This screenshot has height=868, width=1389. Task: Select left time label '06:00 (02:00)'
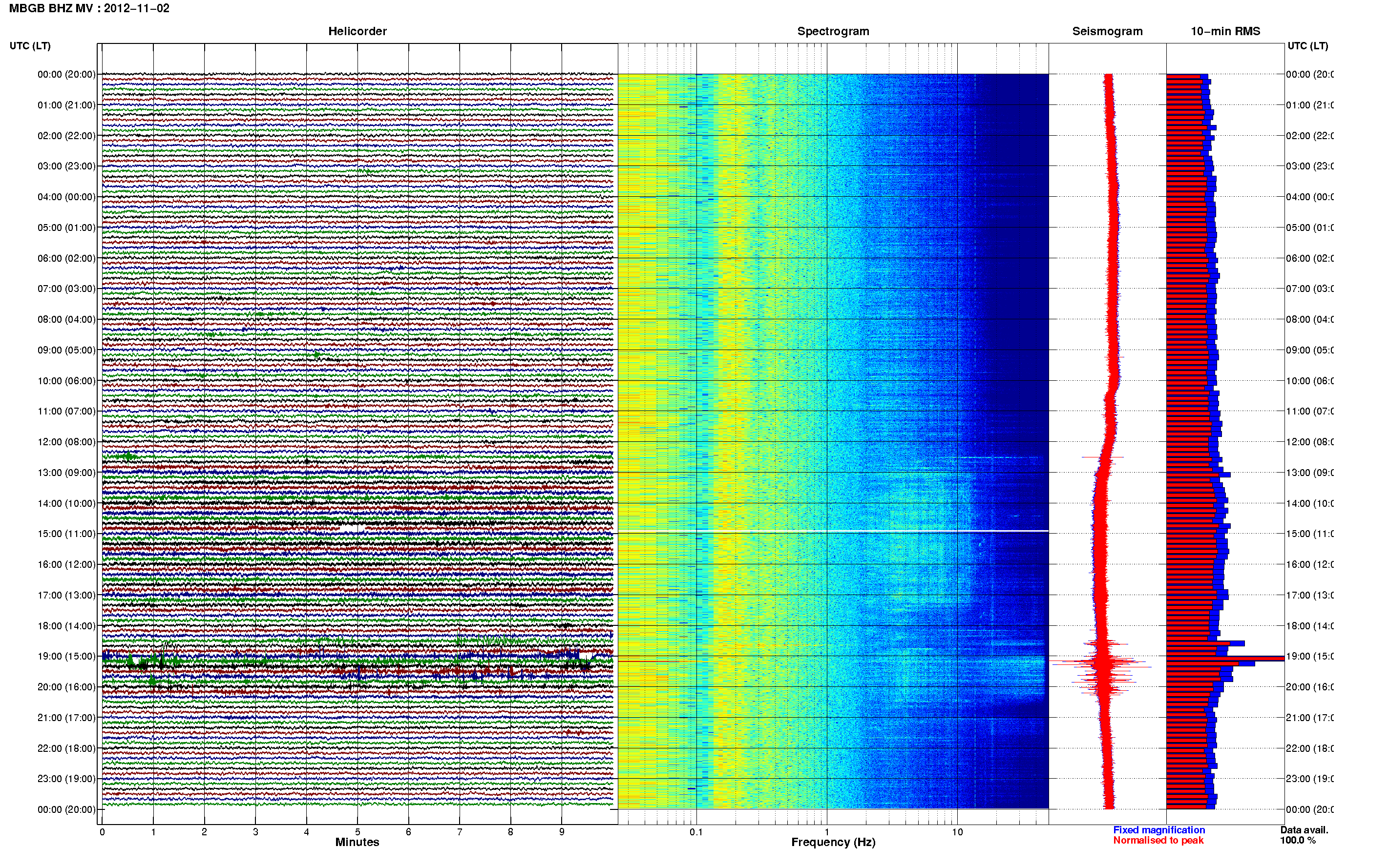[66, 258]
